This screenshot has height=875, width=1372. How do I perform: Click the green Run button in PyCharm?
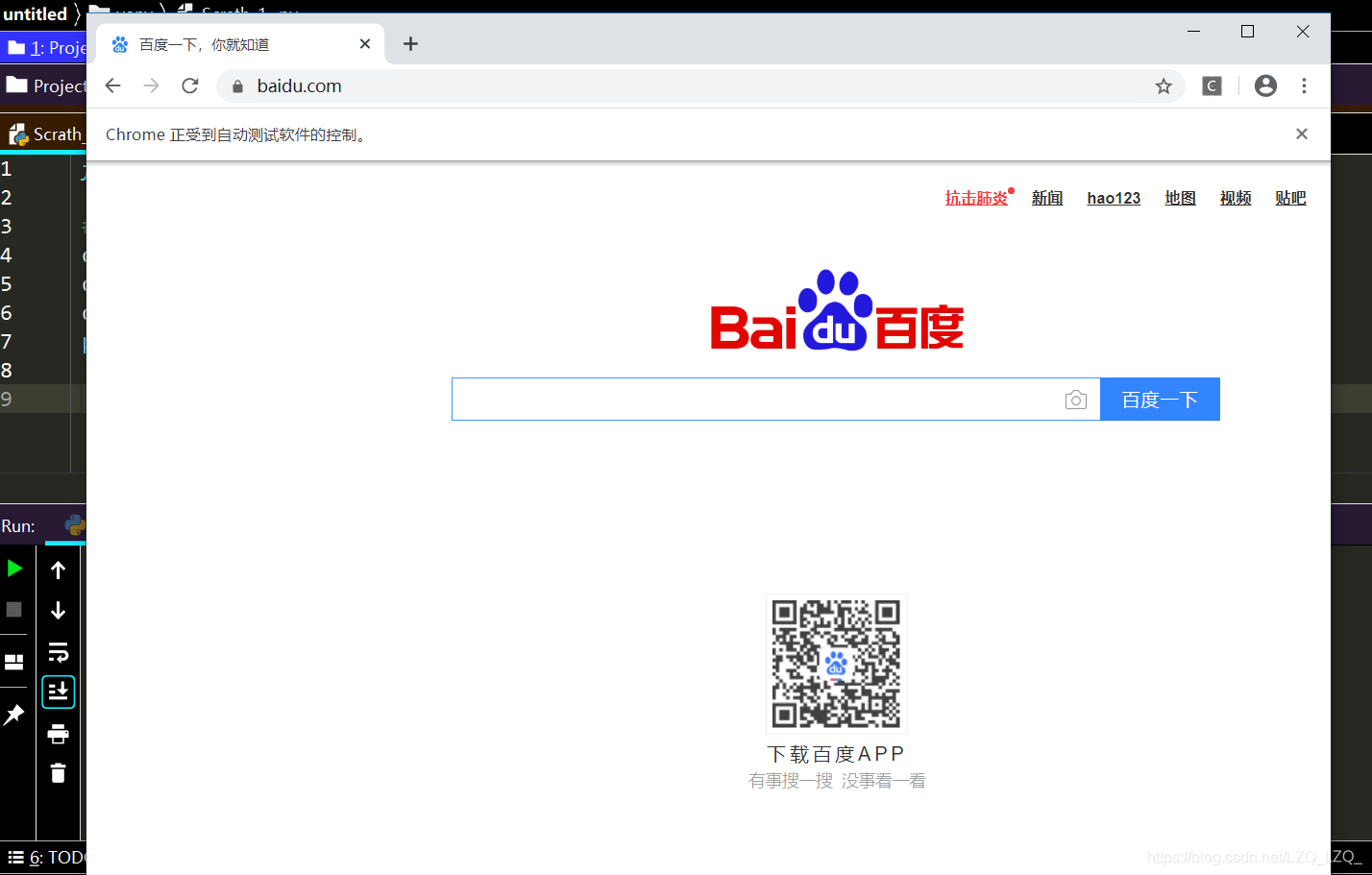(14, 569)
